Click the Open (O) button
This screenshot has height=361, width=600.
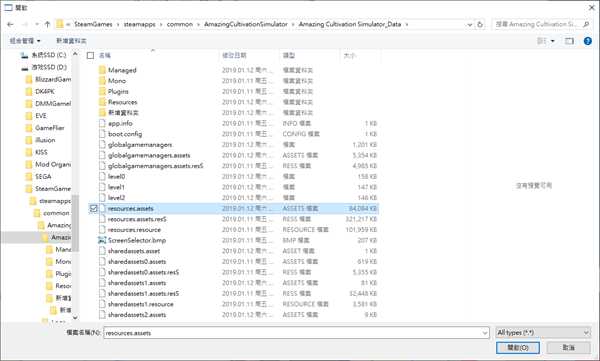[518, 348]
